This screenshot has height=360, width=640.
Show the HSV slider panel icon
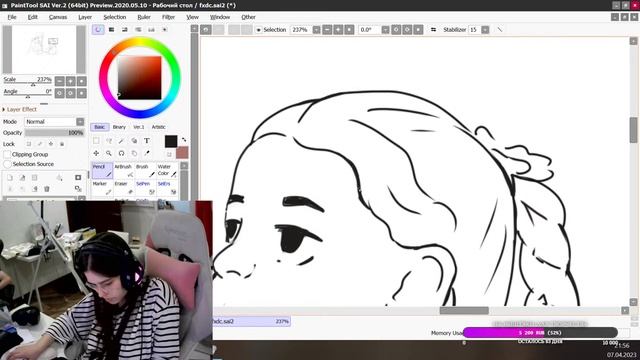[125, 30]
